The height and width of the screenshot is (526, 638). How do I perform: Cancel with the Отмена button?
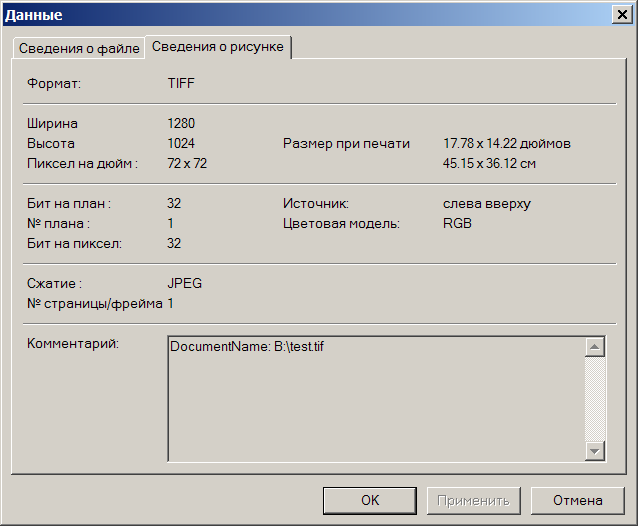[x=578, y=500]
